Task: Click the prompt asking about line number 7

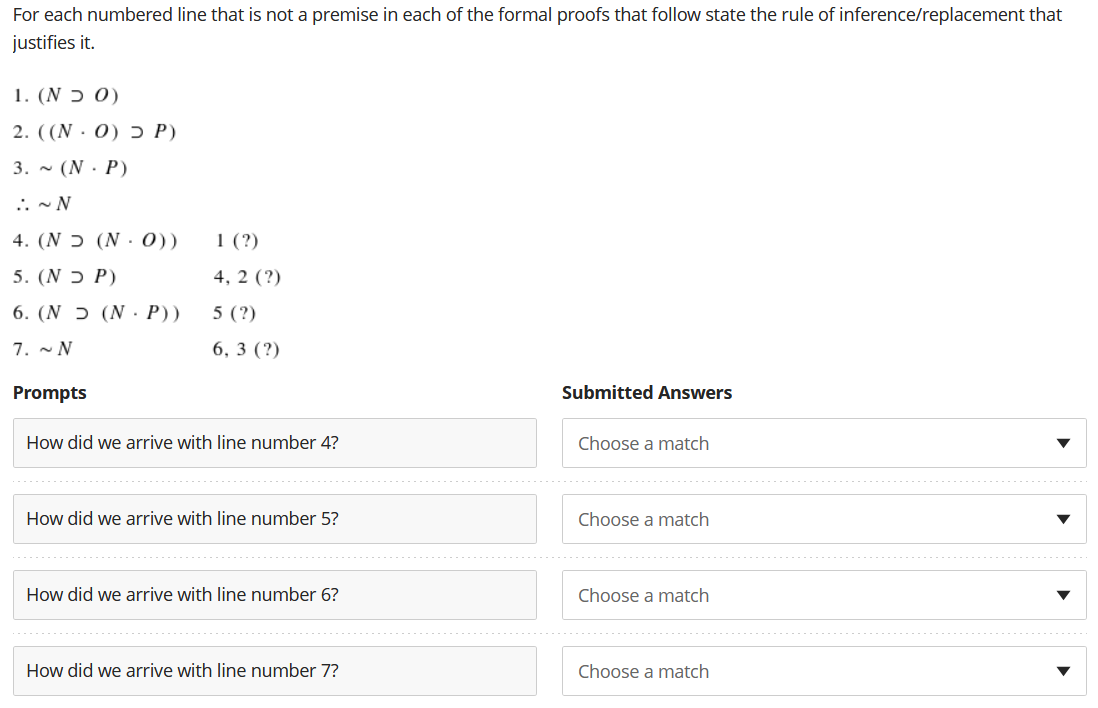Action: pyautogui.click(x=274, y=670)
